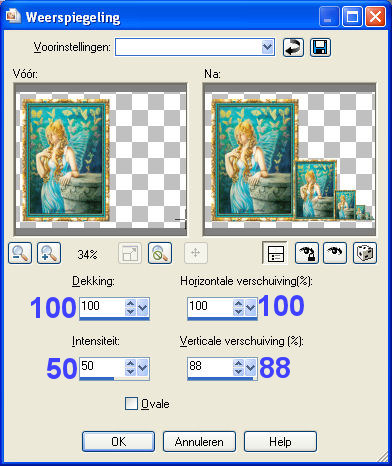Toggle the show/hide previews button
The width and height of the screenshot is (392, 466).
pos(275,253)
